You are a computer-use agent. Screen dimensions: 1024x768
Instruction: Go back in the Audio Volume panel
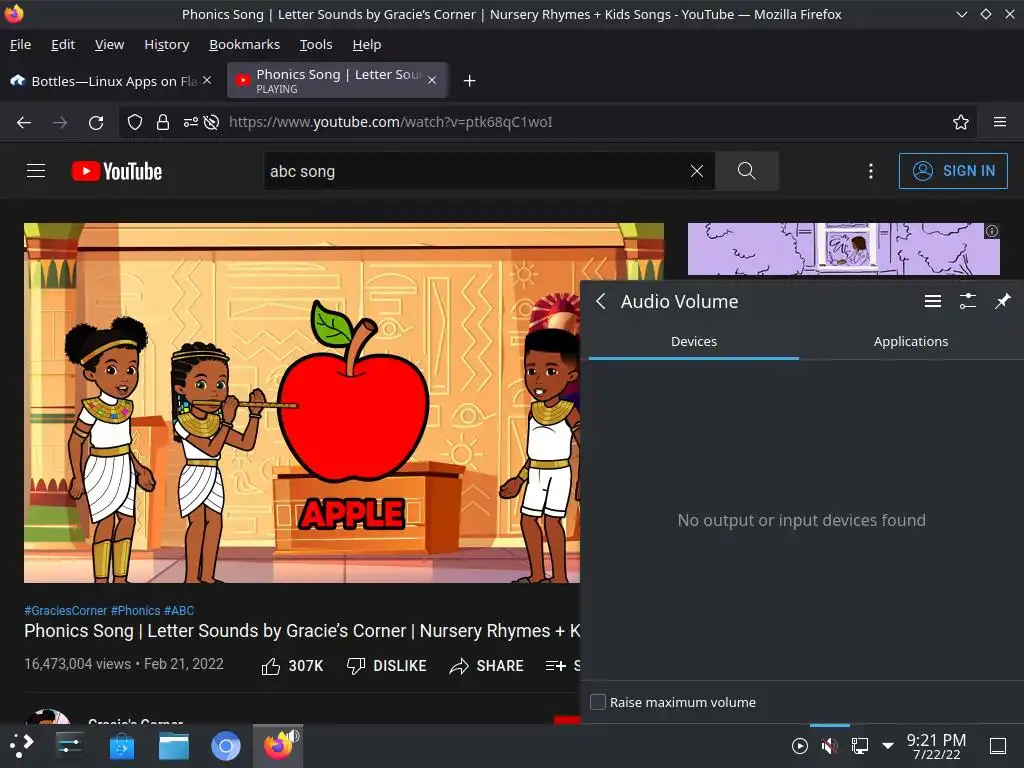tap(601, 301)
